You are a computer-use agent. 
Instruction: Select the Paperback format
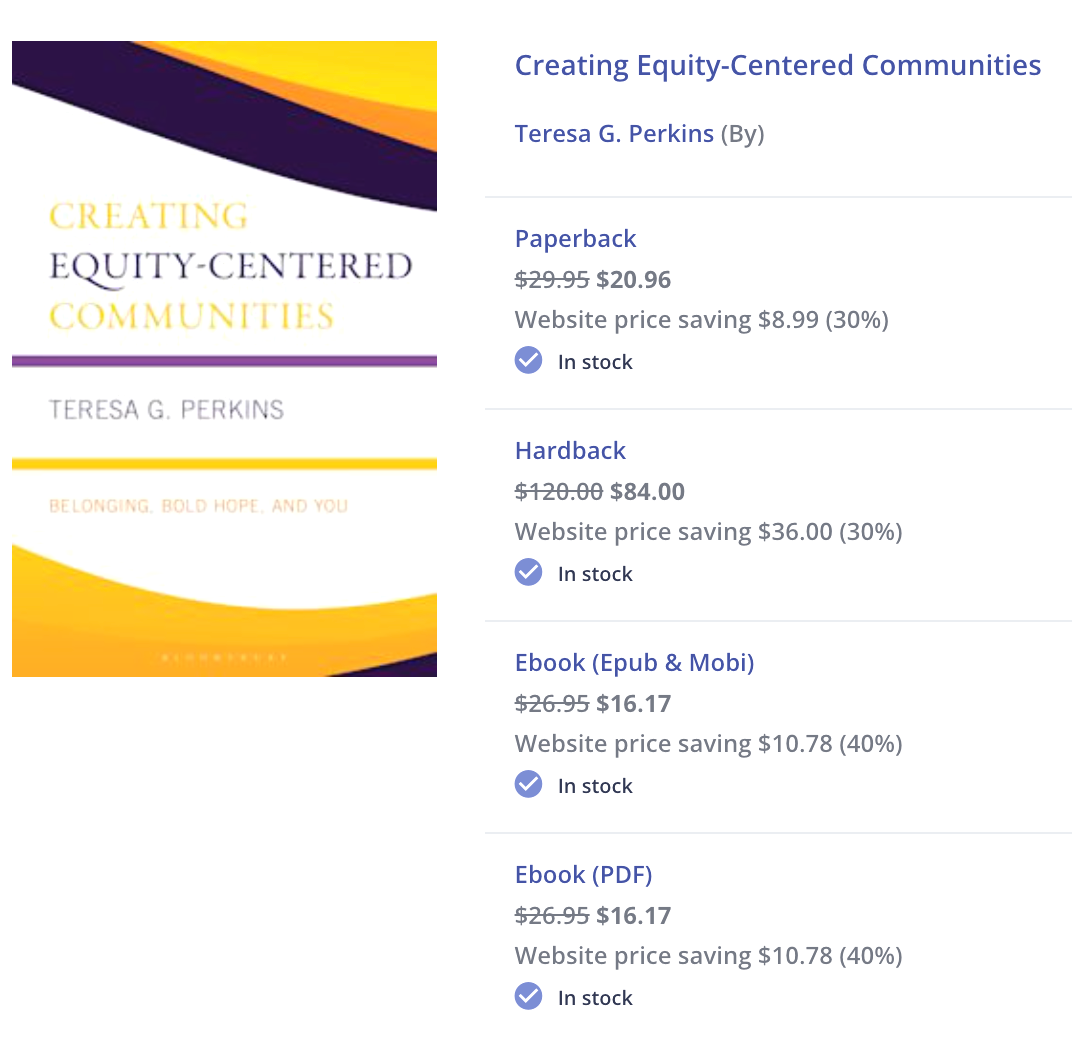click(575, 239)
